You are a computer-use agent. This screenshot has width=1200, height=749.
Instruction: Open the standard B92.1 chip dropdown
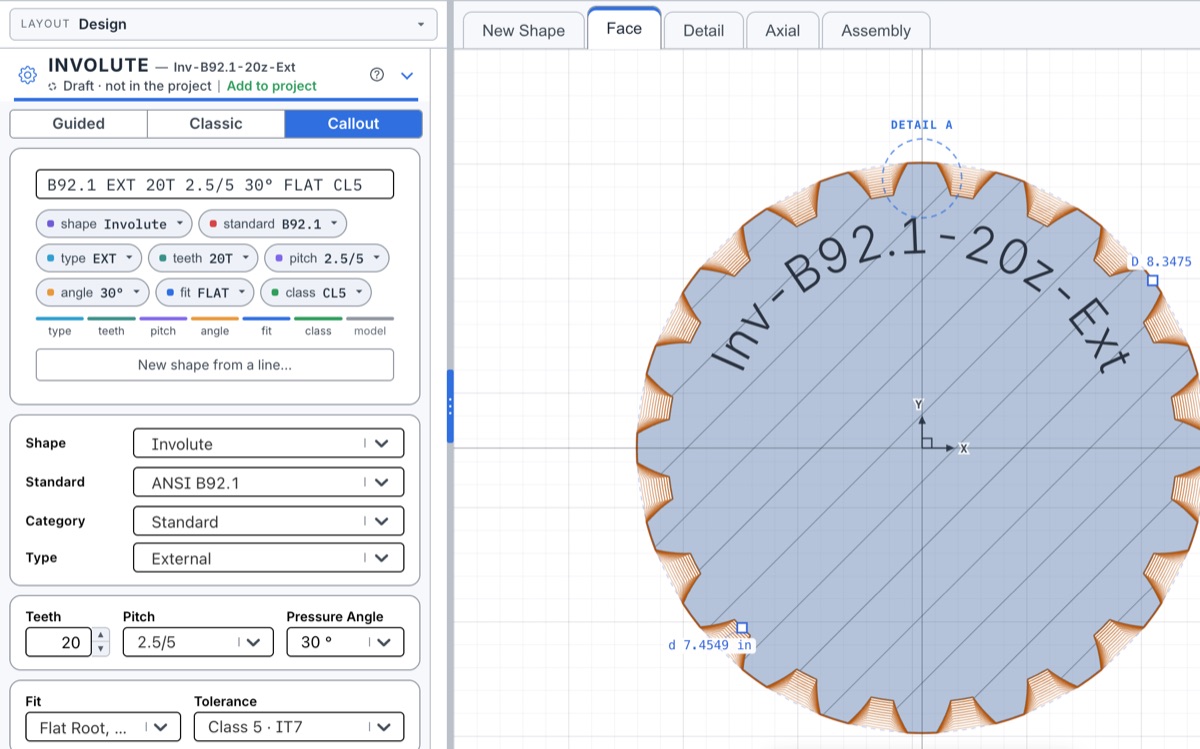pyautogui.click(x=272, y=224)
